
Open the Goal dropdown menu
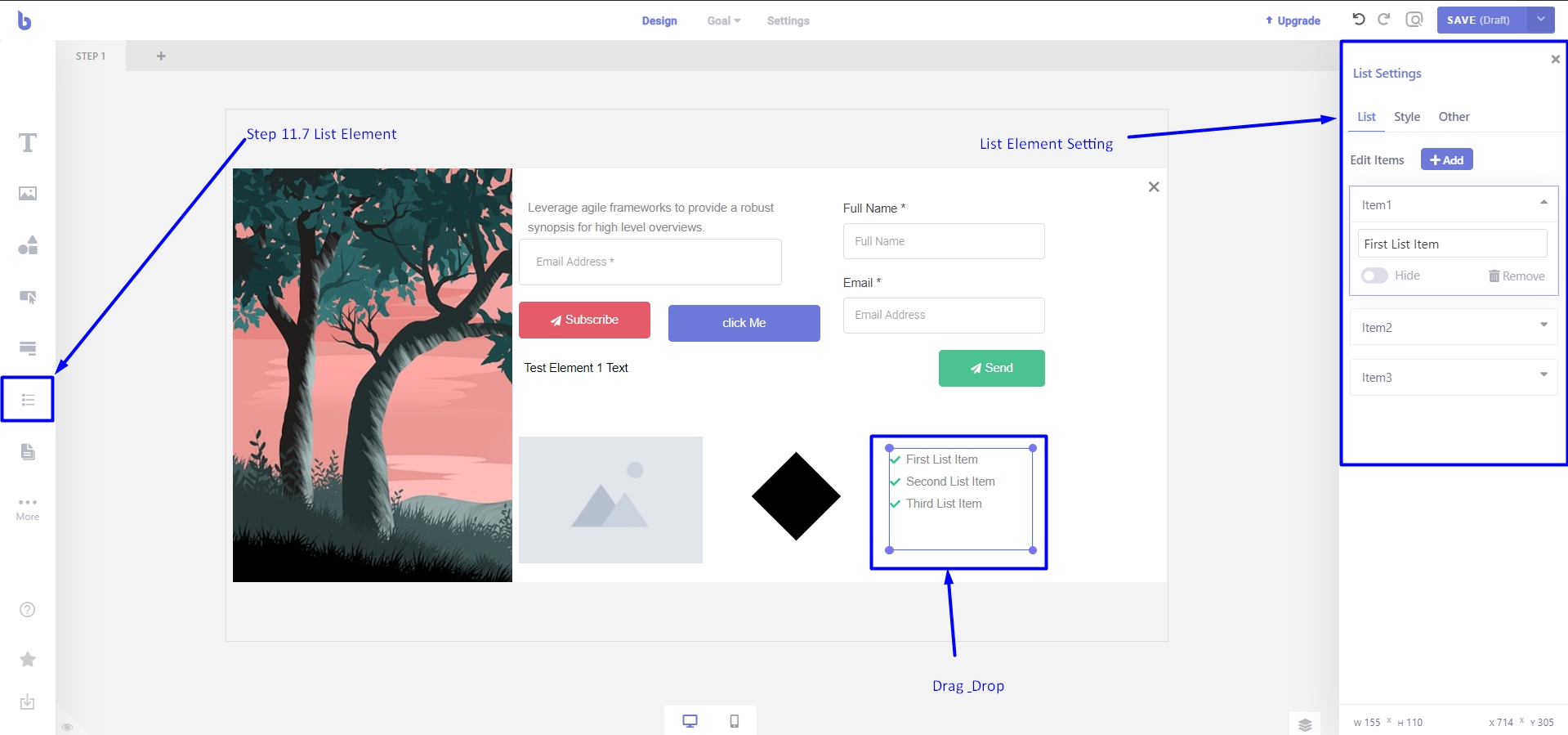point(724,21)
